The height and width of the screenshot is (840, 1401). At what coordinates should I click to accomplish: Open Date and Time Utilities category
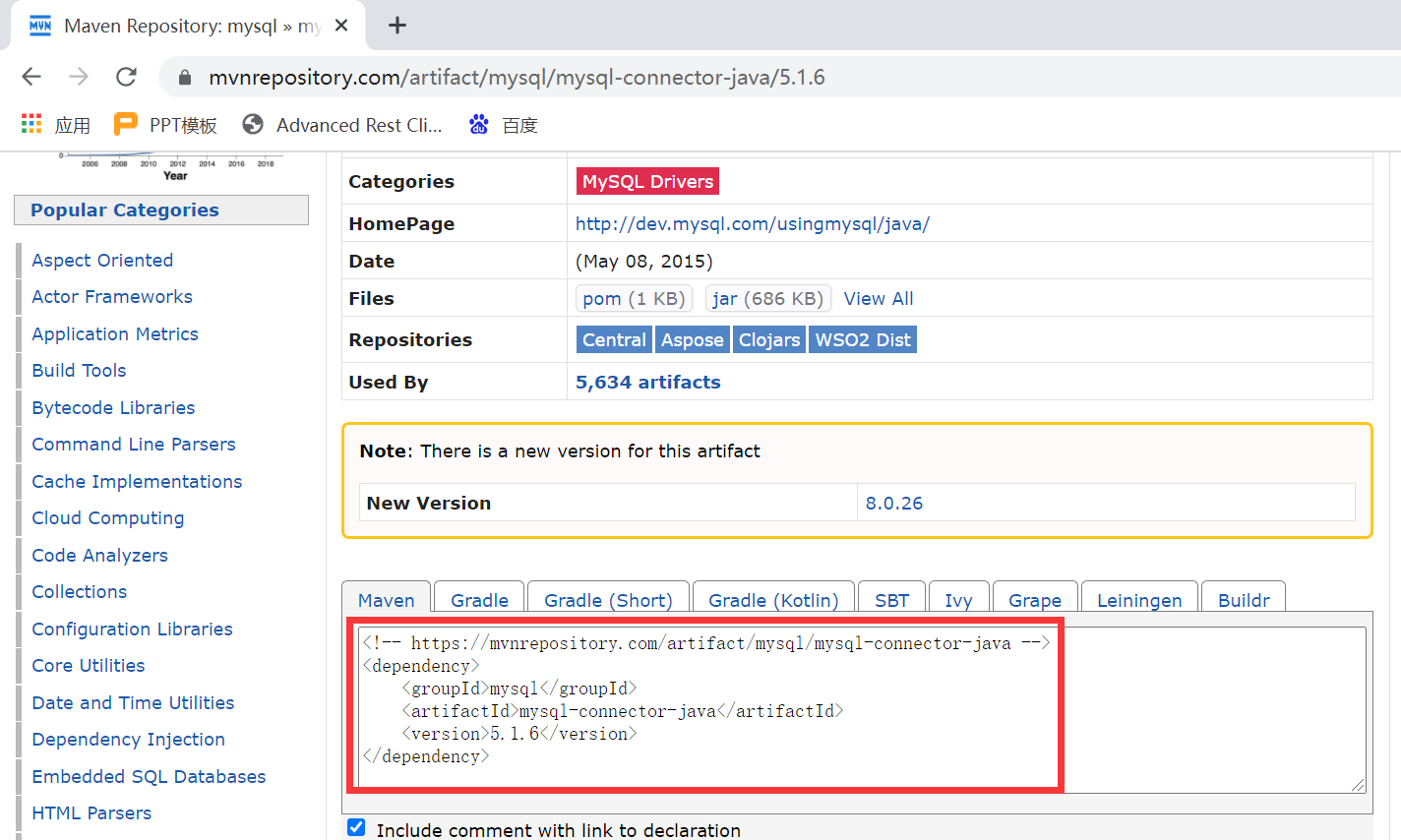pos(133,702)
